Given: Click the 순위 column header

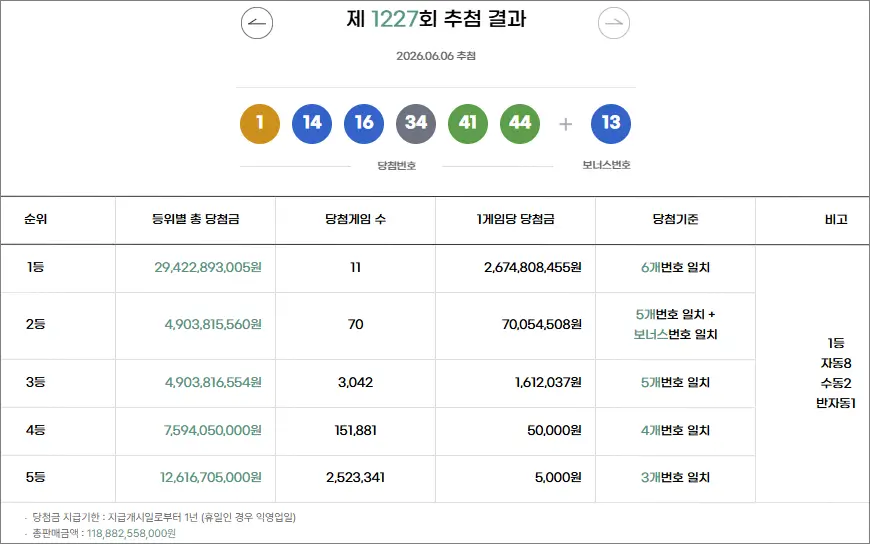Looking at the screenshot, I should pyautogui.click(x=36, y=219).
